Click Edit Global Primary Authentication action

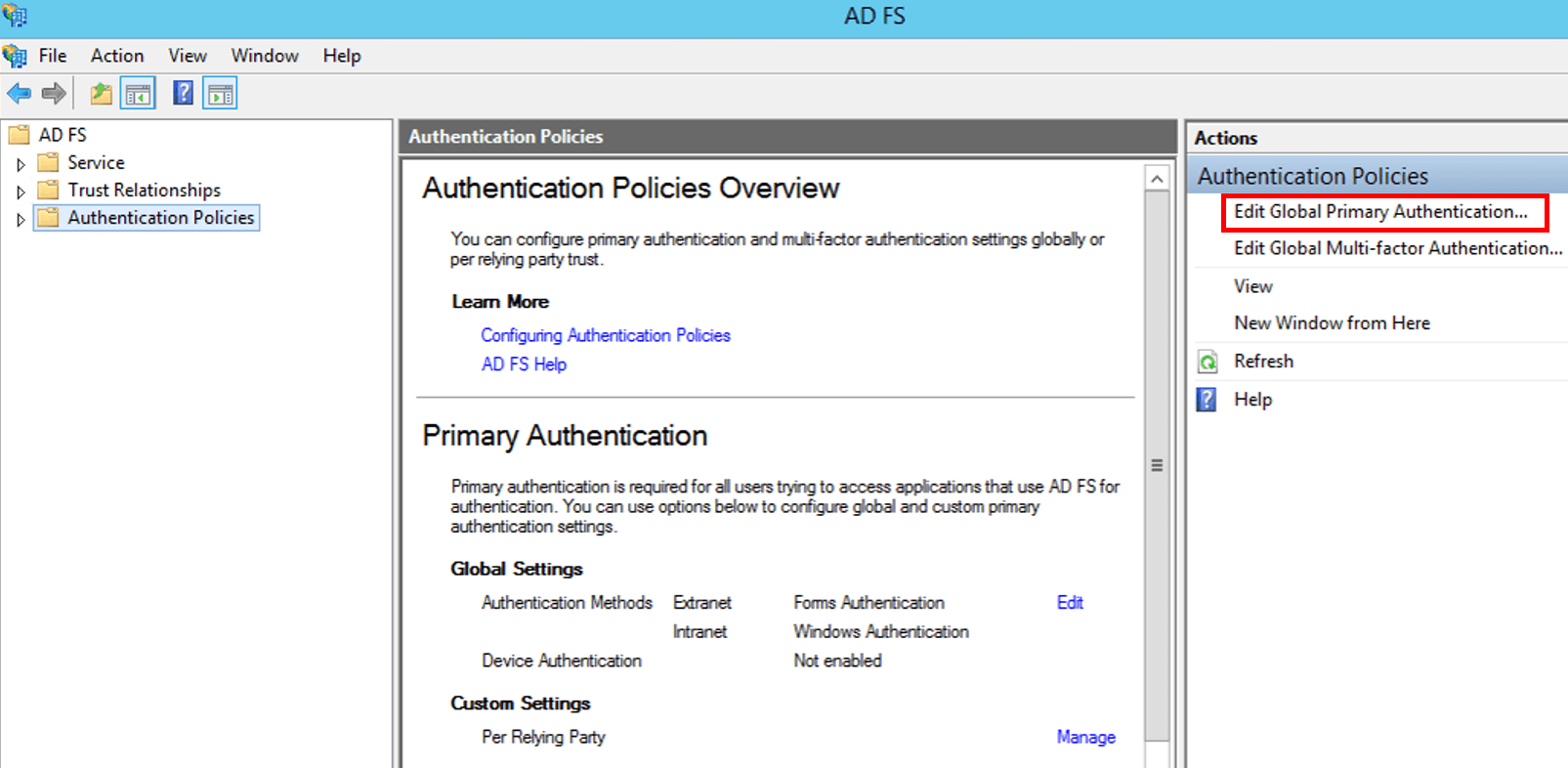1379,212
